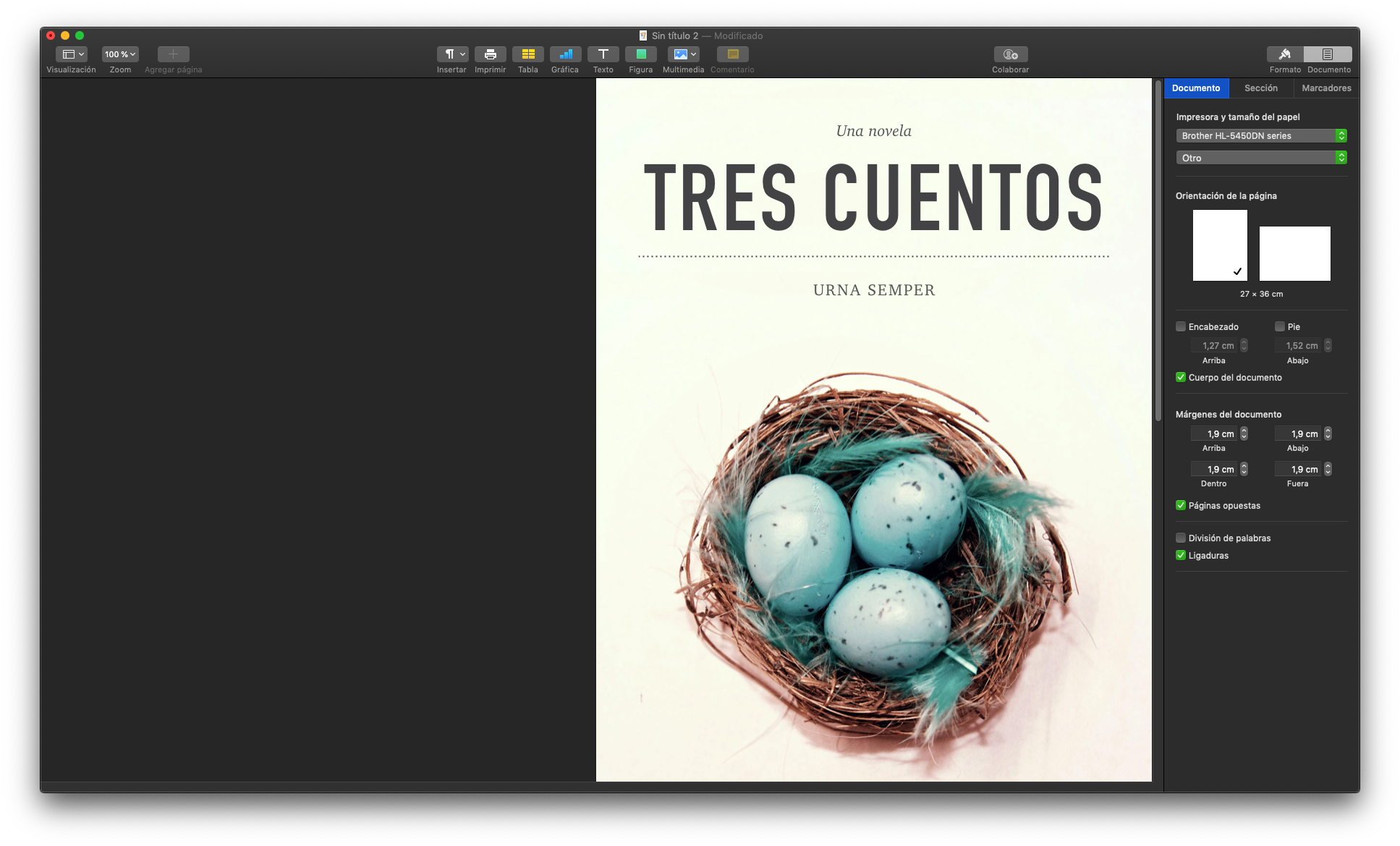Enable the Encabezado checkbox
1400x846 pixels.
coord(1181,326)
